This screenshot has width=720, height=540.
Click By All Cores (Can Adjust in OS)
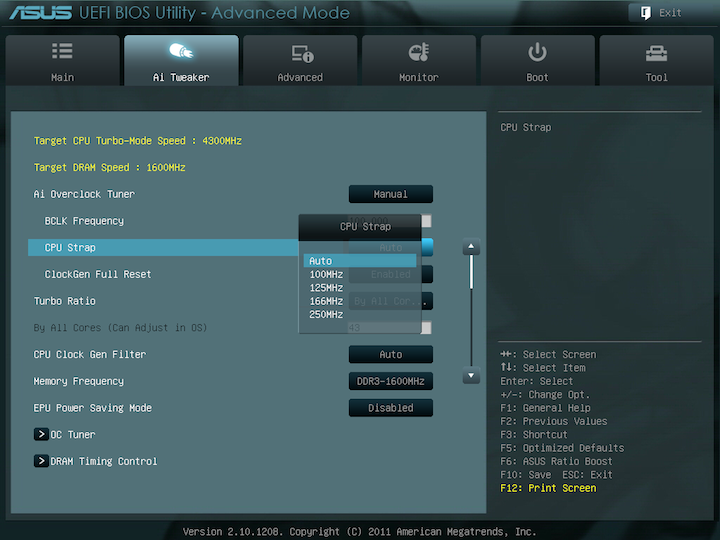click(x=120, y=327)
